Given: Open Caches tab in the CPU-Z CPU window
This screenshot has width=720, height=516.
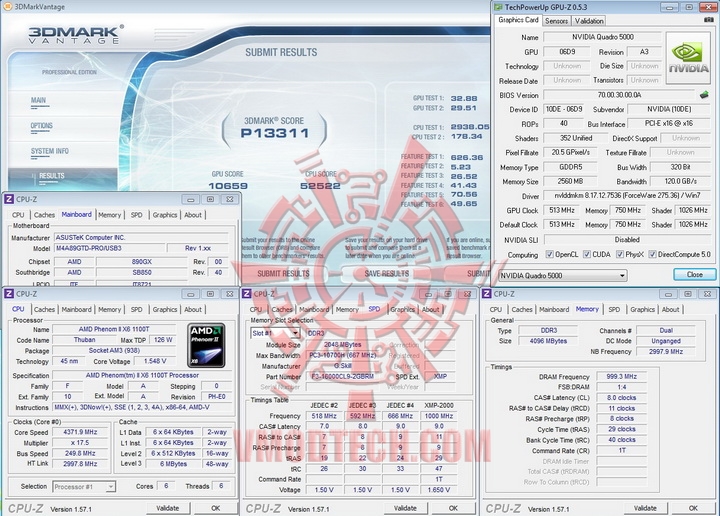Looking at the screenshot, I should coord(44,309).
